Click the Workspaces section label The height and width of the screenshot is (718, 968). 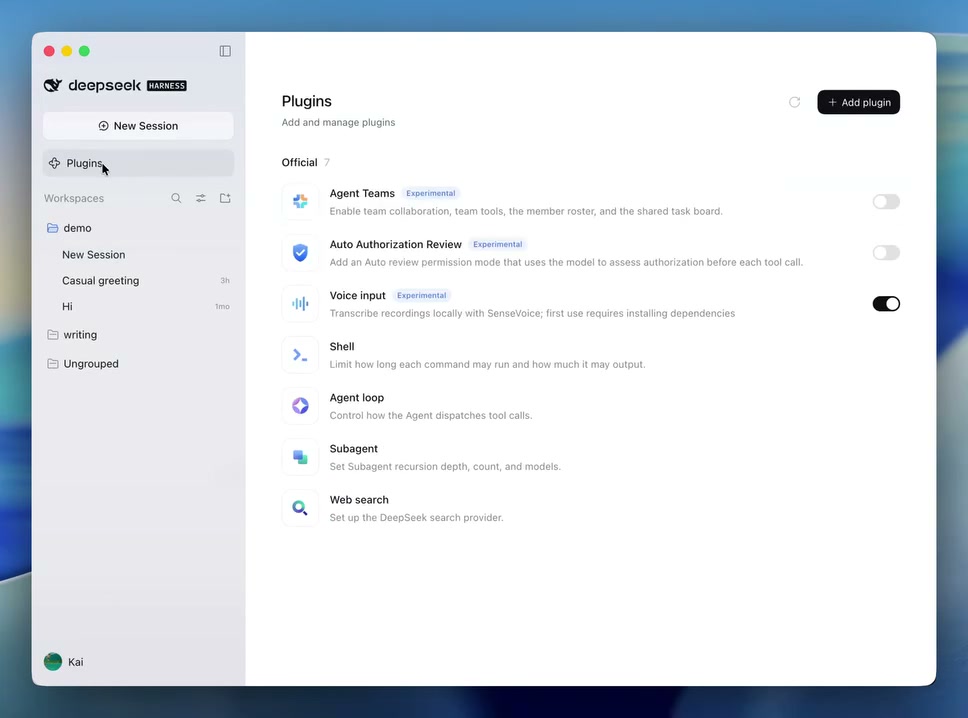click(x=74, y=198)
